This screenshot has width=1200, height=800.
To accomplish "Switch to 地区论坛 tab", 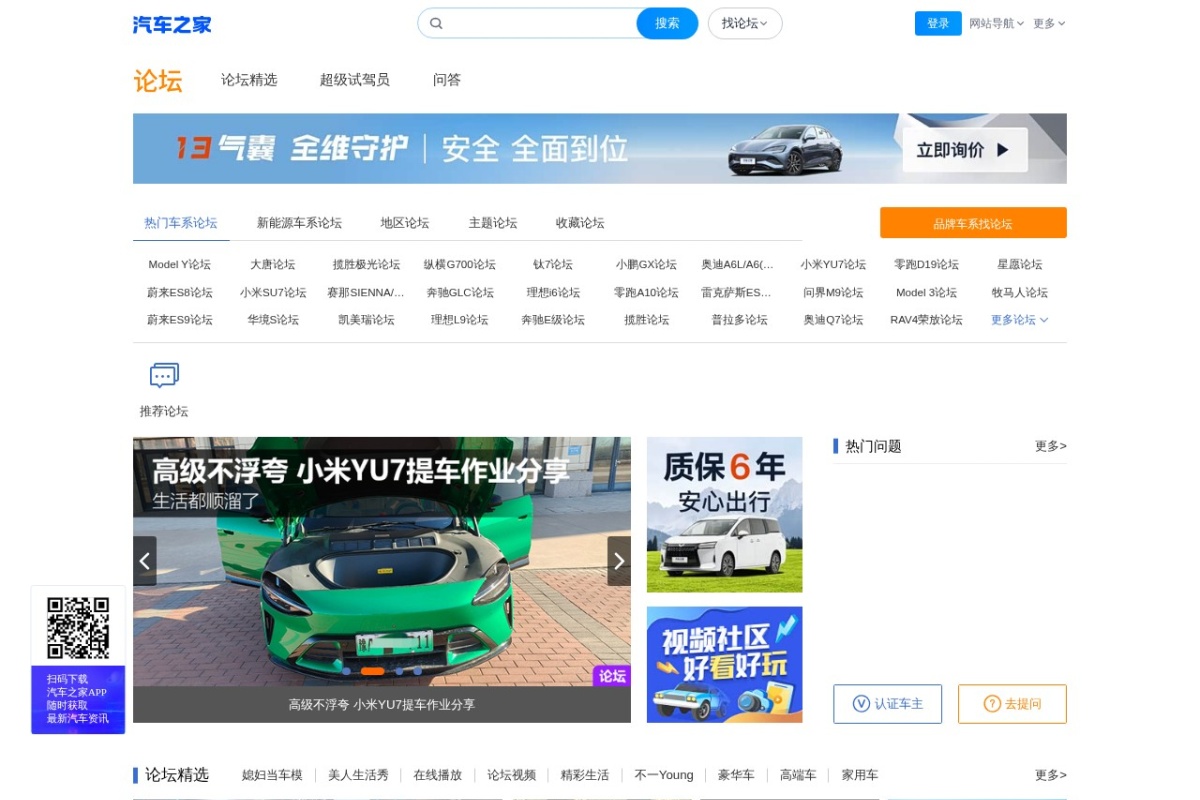I will coord(405,223).
